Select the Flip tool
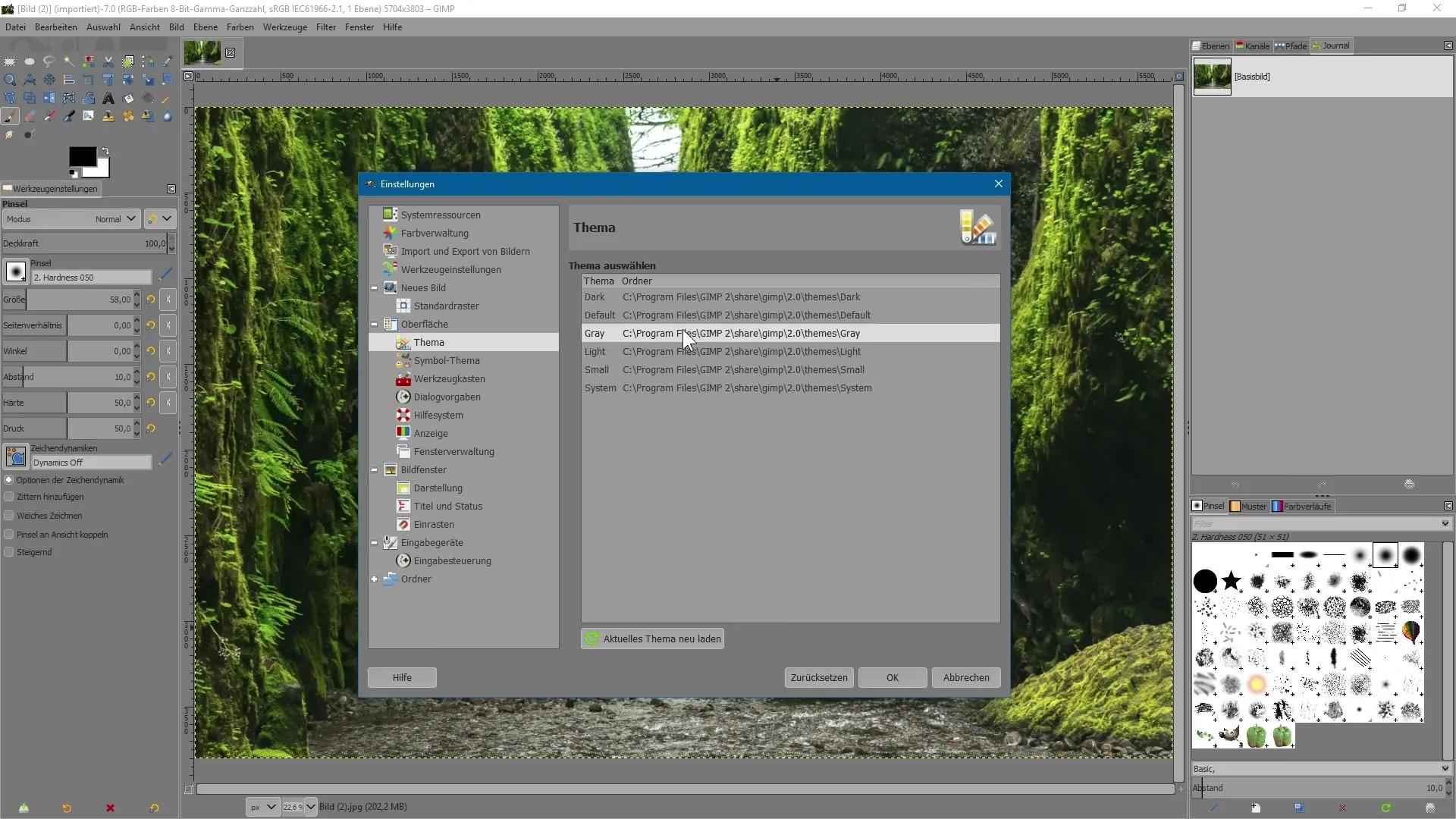 (x=49, y=98)
